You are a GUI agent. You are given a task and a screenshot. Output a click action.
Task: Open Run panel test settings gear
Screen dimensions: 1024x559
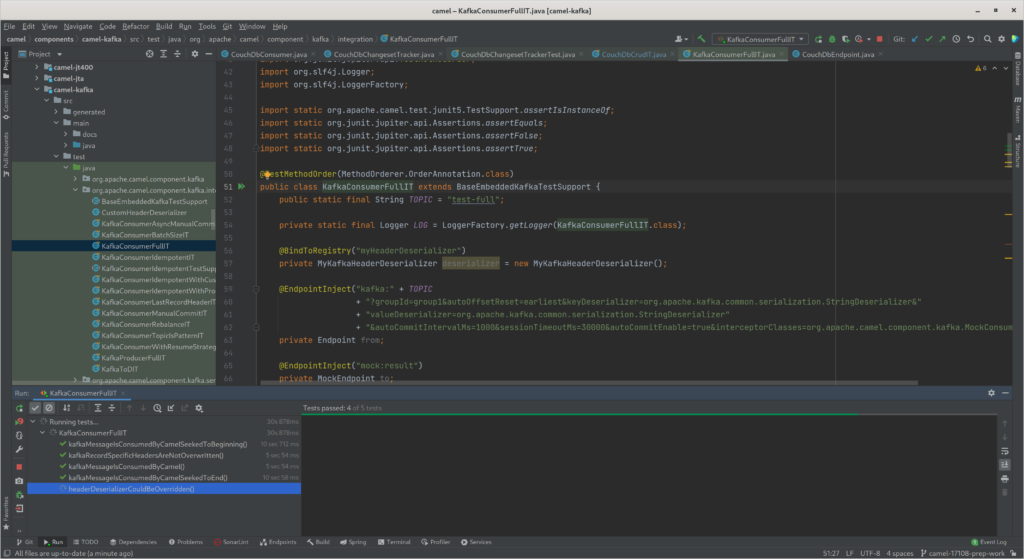199,408
